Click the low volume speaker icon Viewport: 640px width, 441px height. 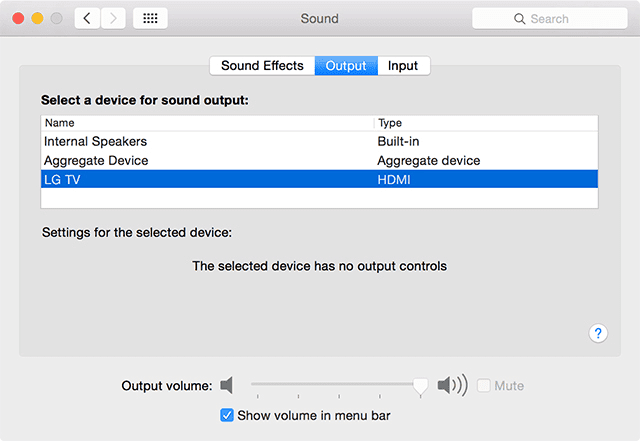tap(227, 385)
